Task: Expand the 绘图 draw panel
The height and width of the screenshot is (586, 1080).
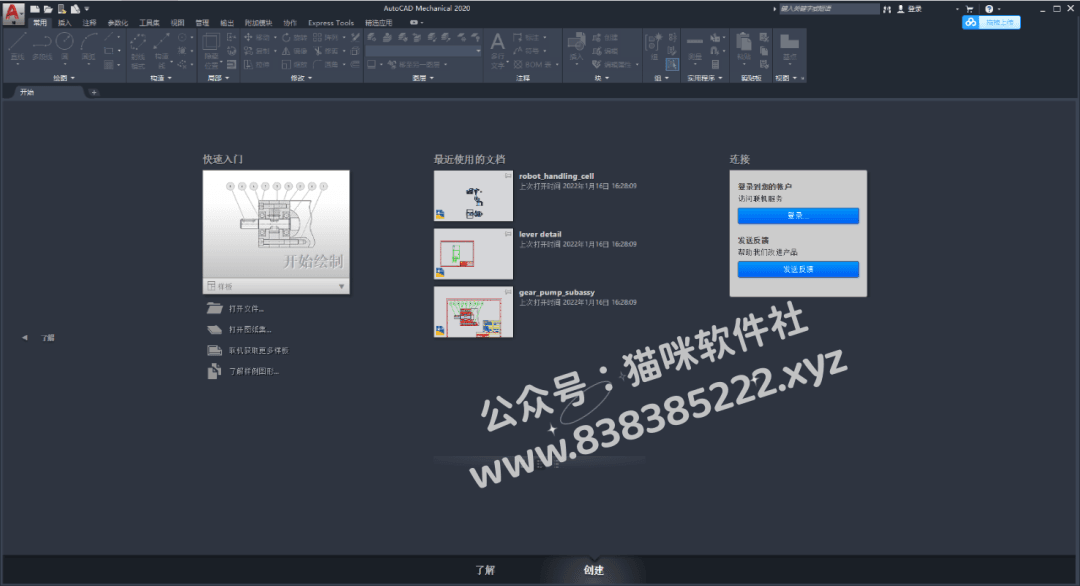Action: click(64, 78)
